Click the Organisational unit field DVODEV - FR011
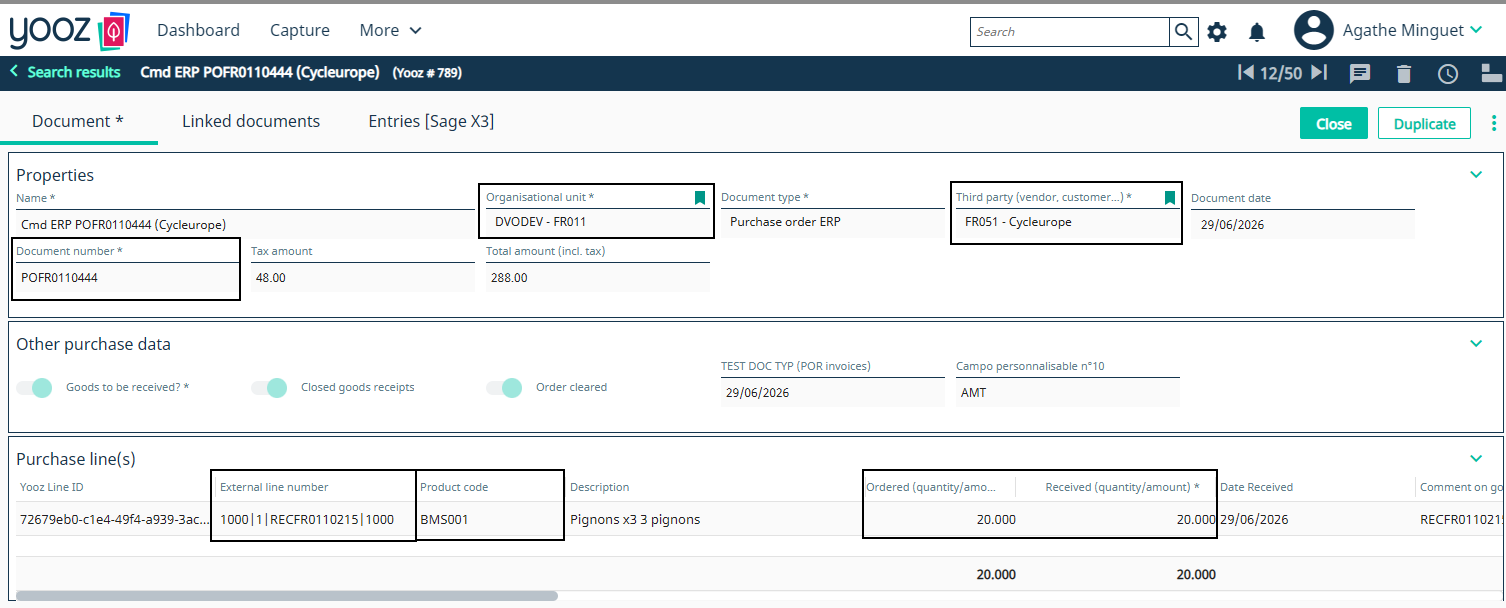1506x608 pixels. coord(598,222)
